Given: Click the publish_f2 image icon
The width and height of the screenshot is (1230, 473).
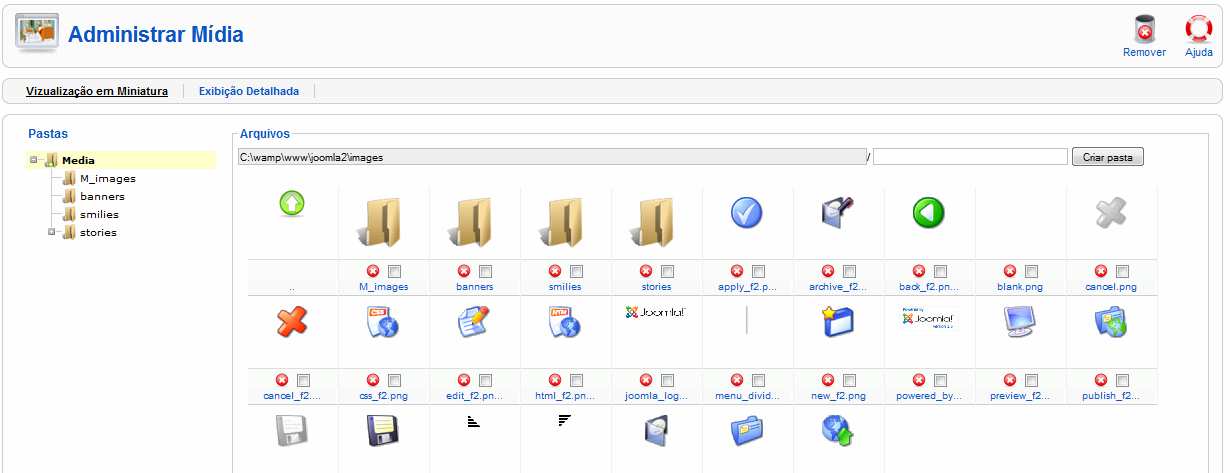Looking at the screenshot, I should pos(1110,321).
